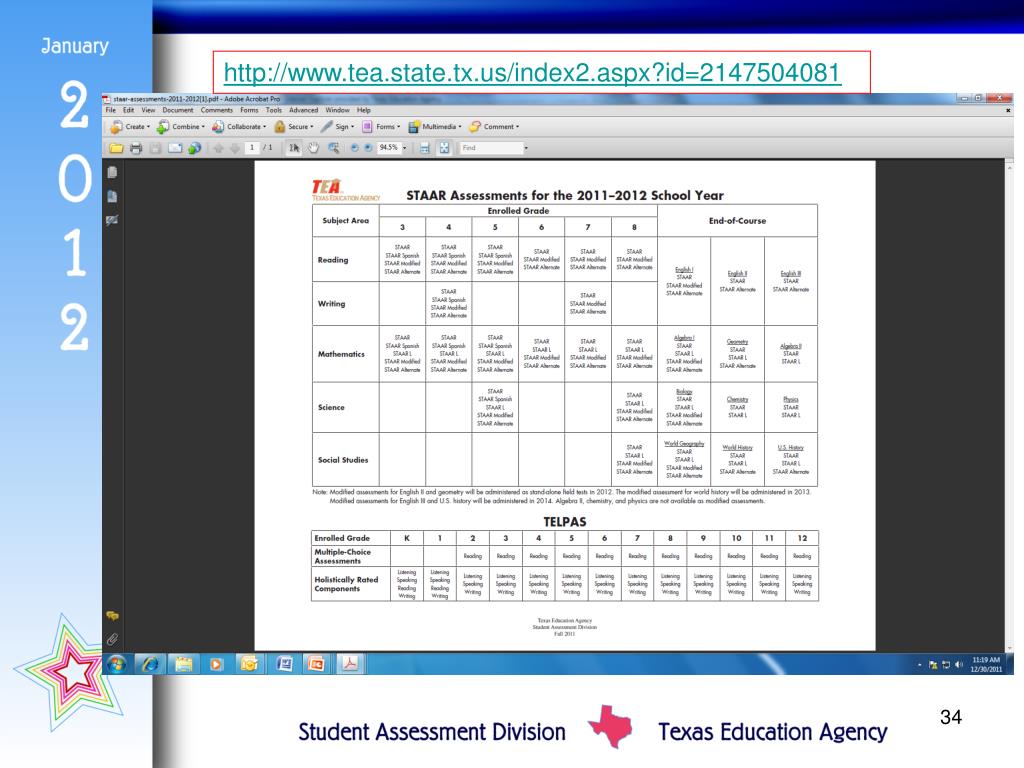
Task: Click the Email envelope icon
Action: pyautogui.click(x=175, y=148)
